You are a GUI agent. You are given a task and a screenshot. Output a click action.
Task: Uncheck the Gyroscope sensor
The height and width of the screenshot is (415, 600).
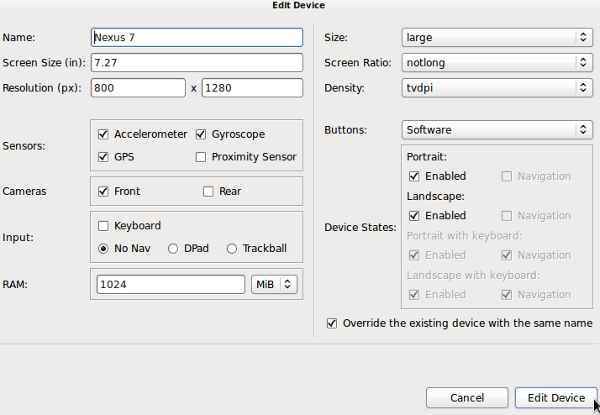click(201, 134)
